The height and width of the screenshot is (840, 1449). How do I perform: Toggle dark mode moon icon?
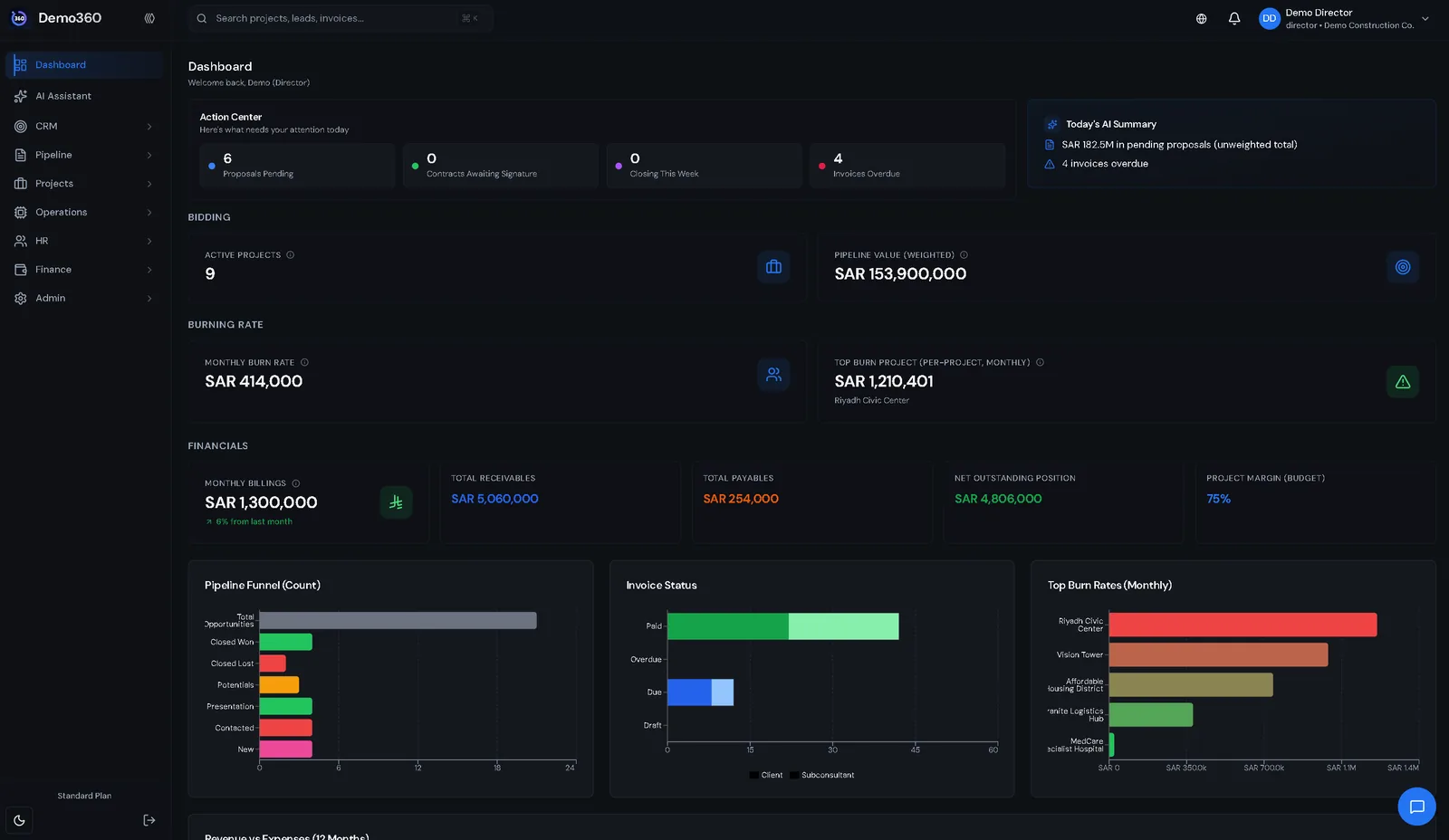coord(19,820)
